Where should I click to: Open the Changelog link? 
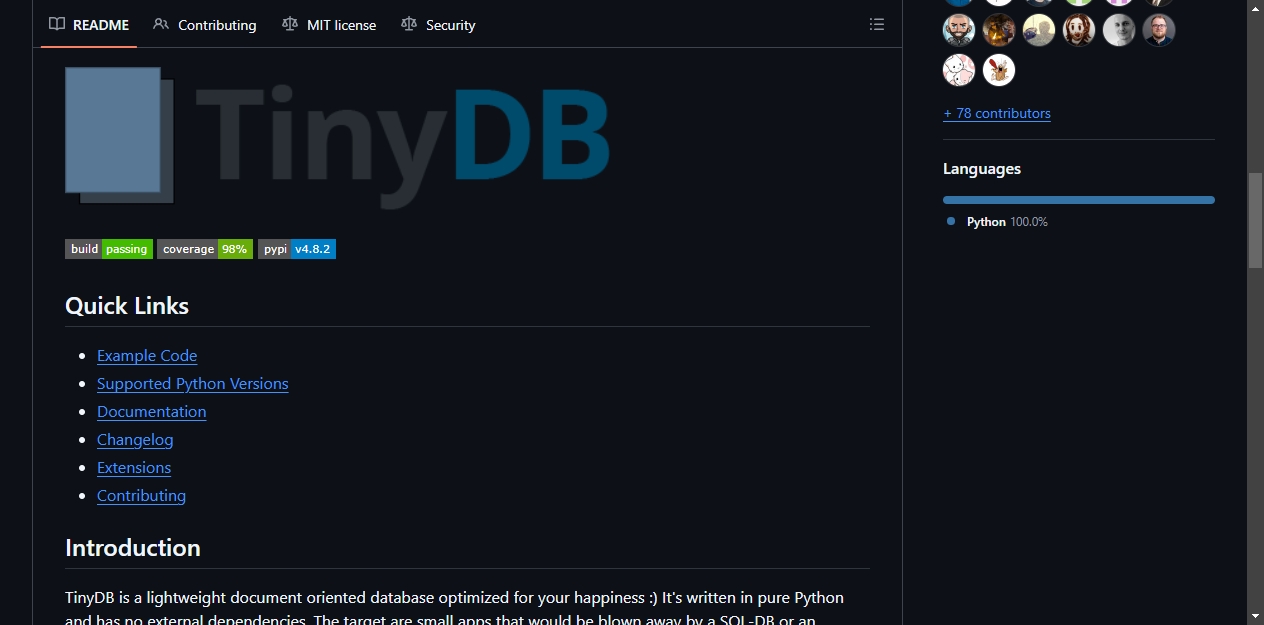click(x=135, y=439)
